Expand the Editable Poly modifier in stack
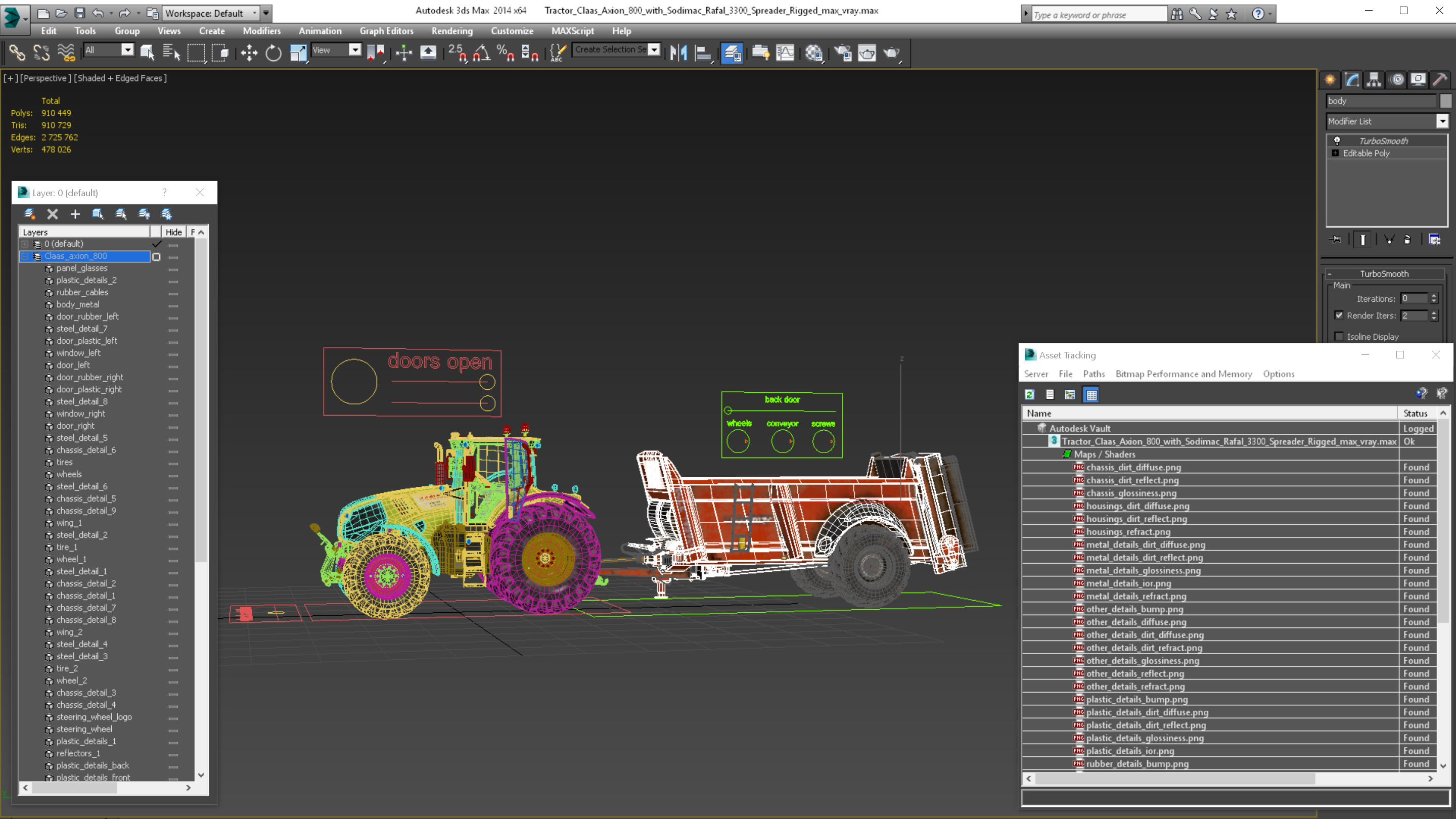Viewport: 1456px width, 819px height. tap(1336, 153)
